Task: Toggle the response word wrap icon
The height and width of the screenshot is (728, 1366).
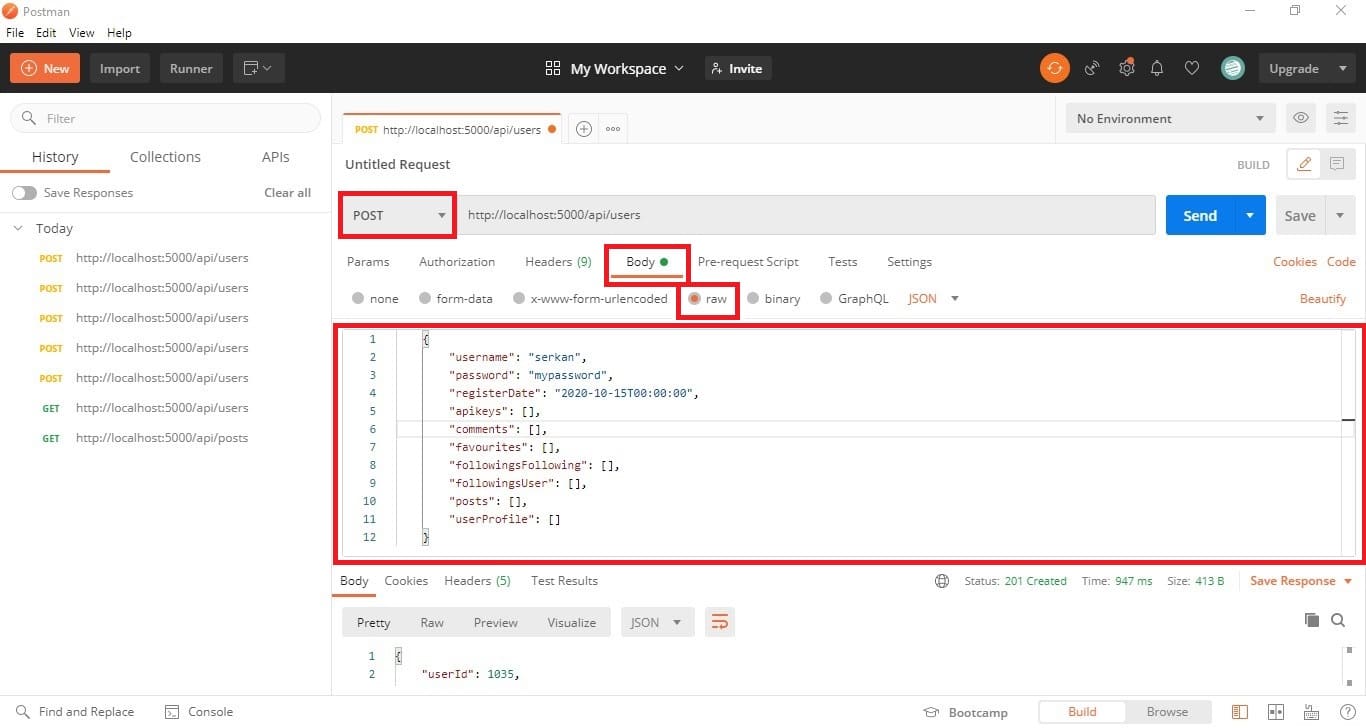Action: point(719,622)
